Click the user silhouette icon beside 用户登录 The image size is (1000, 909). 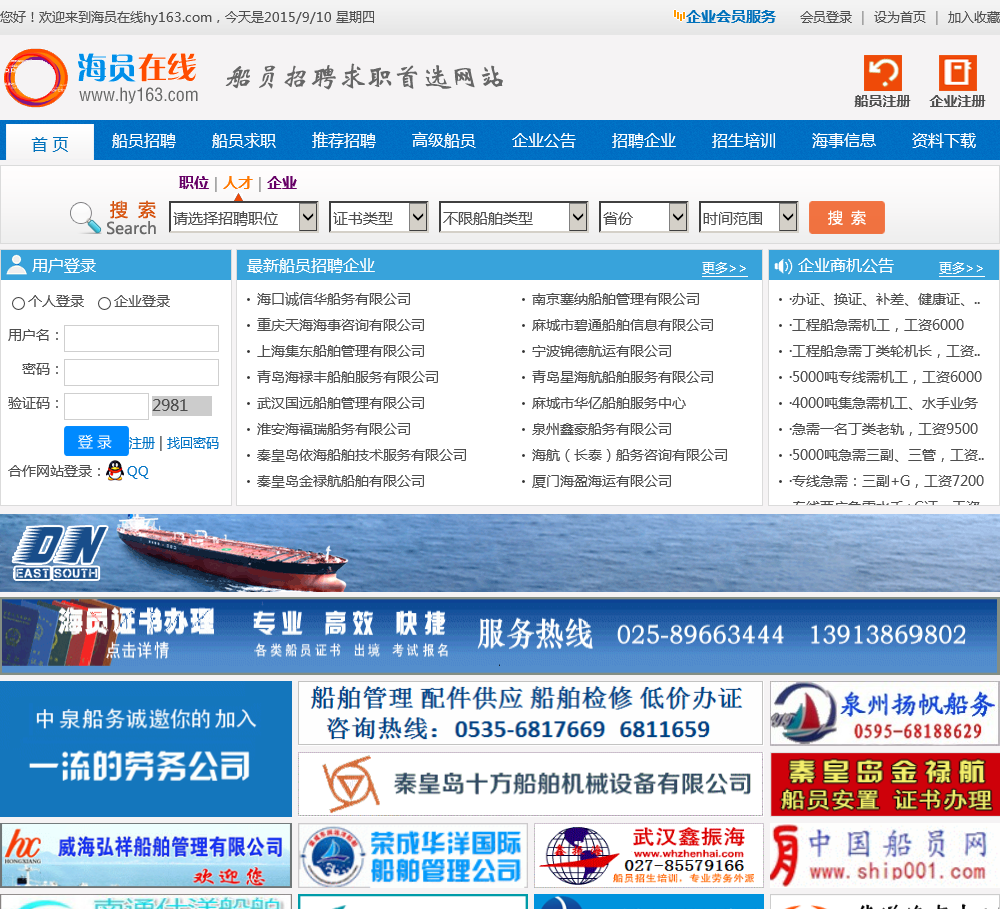[17, 265]
